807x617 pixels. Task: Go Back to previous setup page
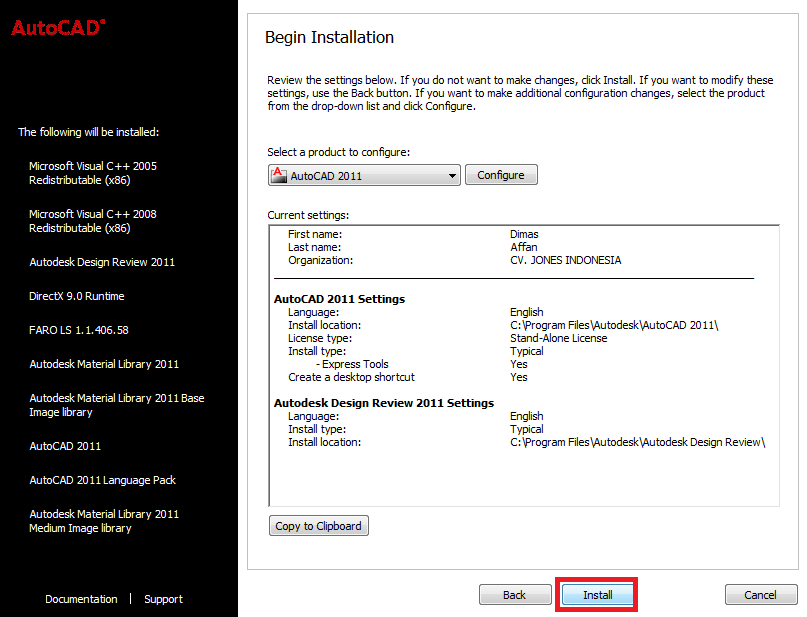515,595
